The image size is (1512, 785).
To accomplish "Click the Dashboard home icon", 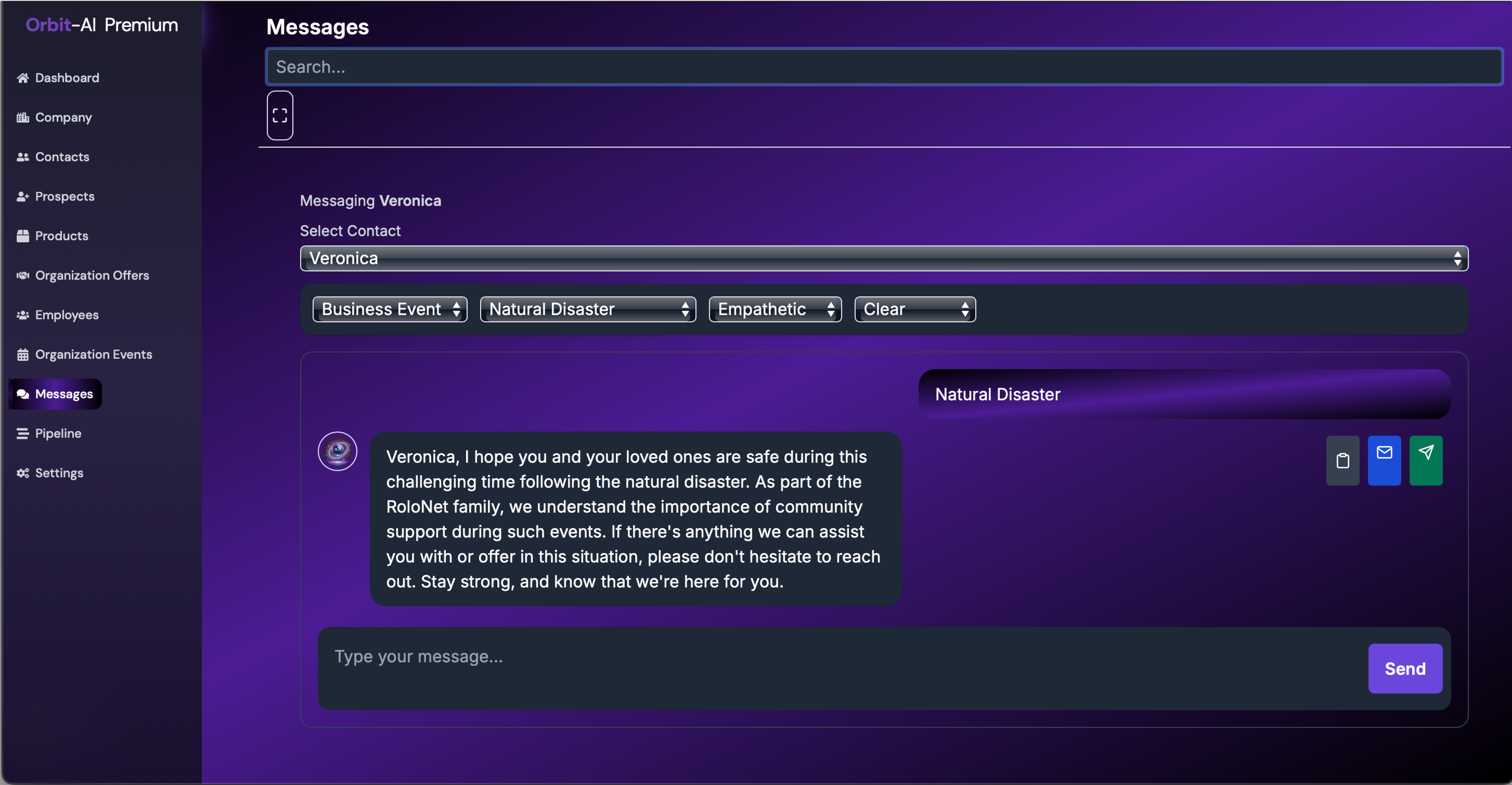I will [23, 78].
